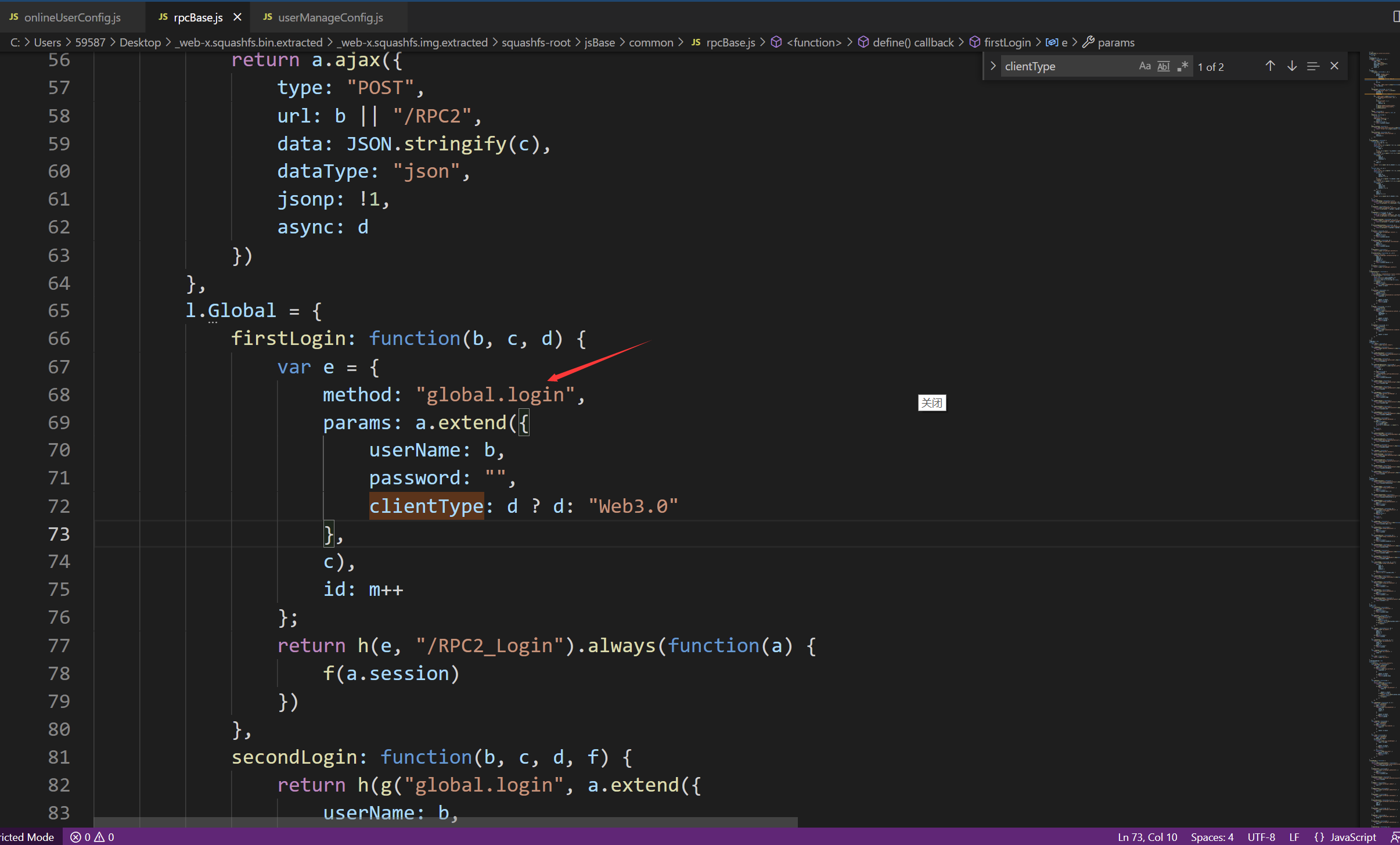This screenshot has height=845, width=1400.
Task: Click line number 56 in the gutter
Action: pyautogui.click(x=59, y=60)
